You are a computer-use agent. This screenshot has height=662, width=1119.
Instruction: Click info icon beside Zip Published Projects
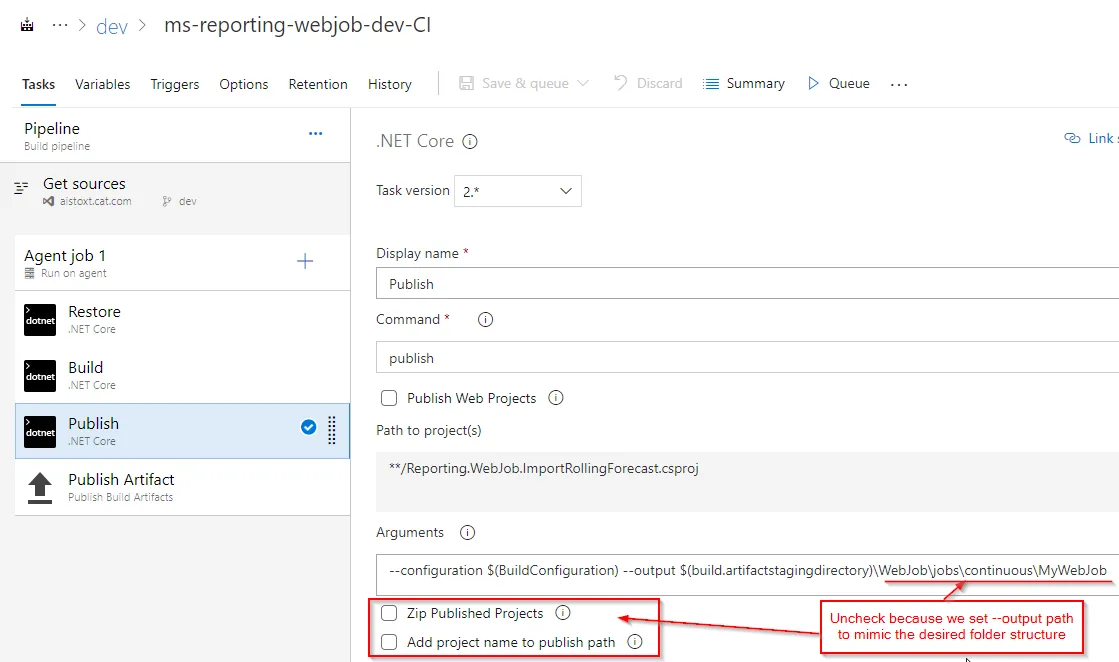click(x=562, y=613)
